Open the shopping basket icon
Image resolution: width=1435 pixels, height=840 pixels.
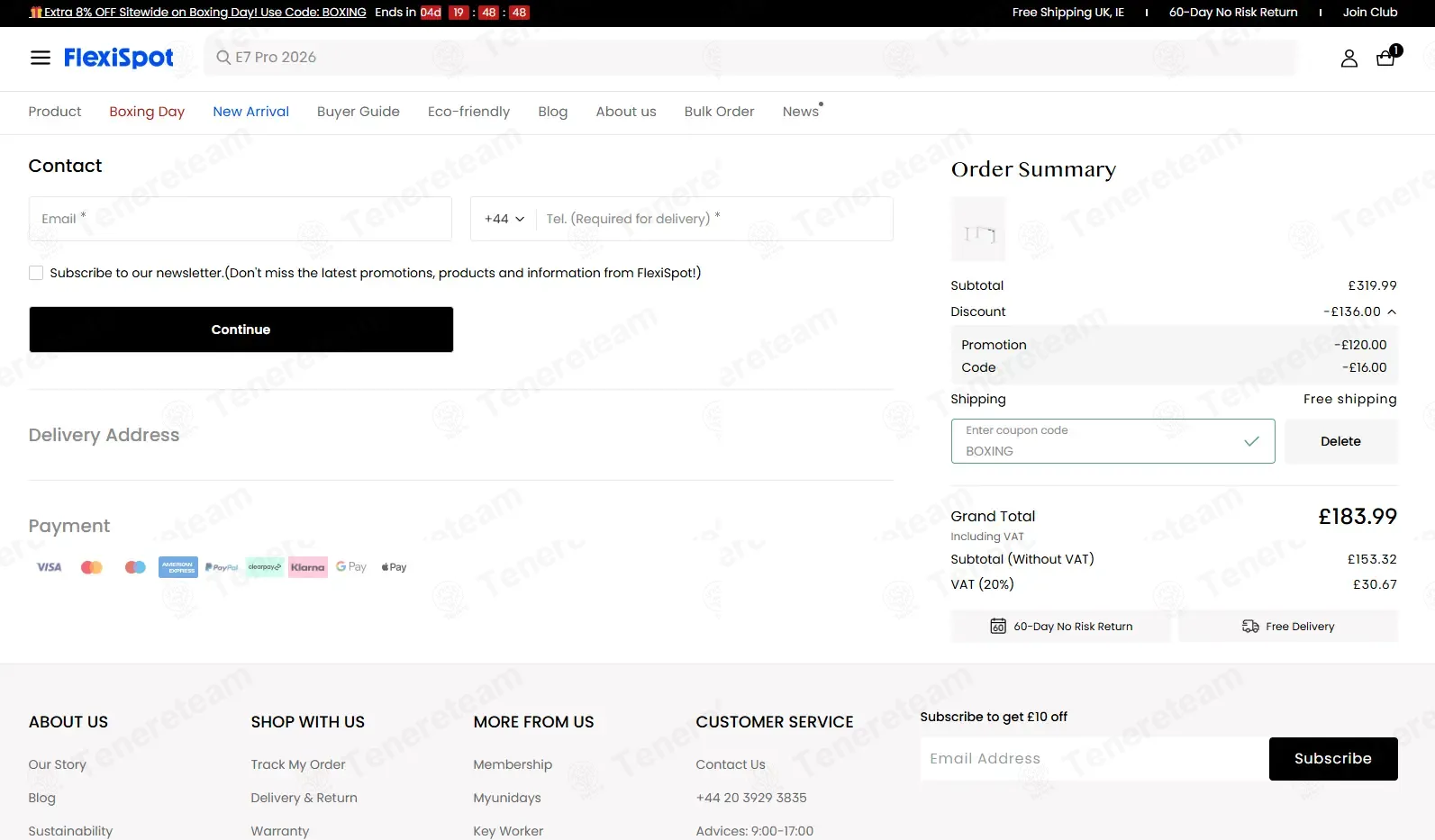pos(1385,59)
